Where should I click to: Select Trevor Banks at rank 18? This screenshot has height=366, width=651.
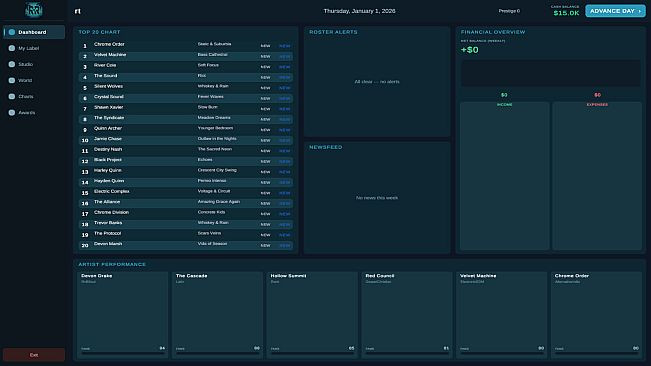[x=186, y=224]
